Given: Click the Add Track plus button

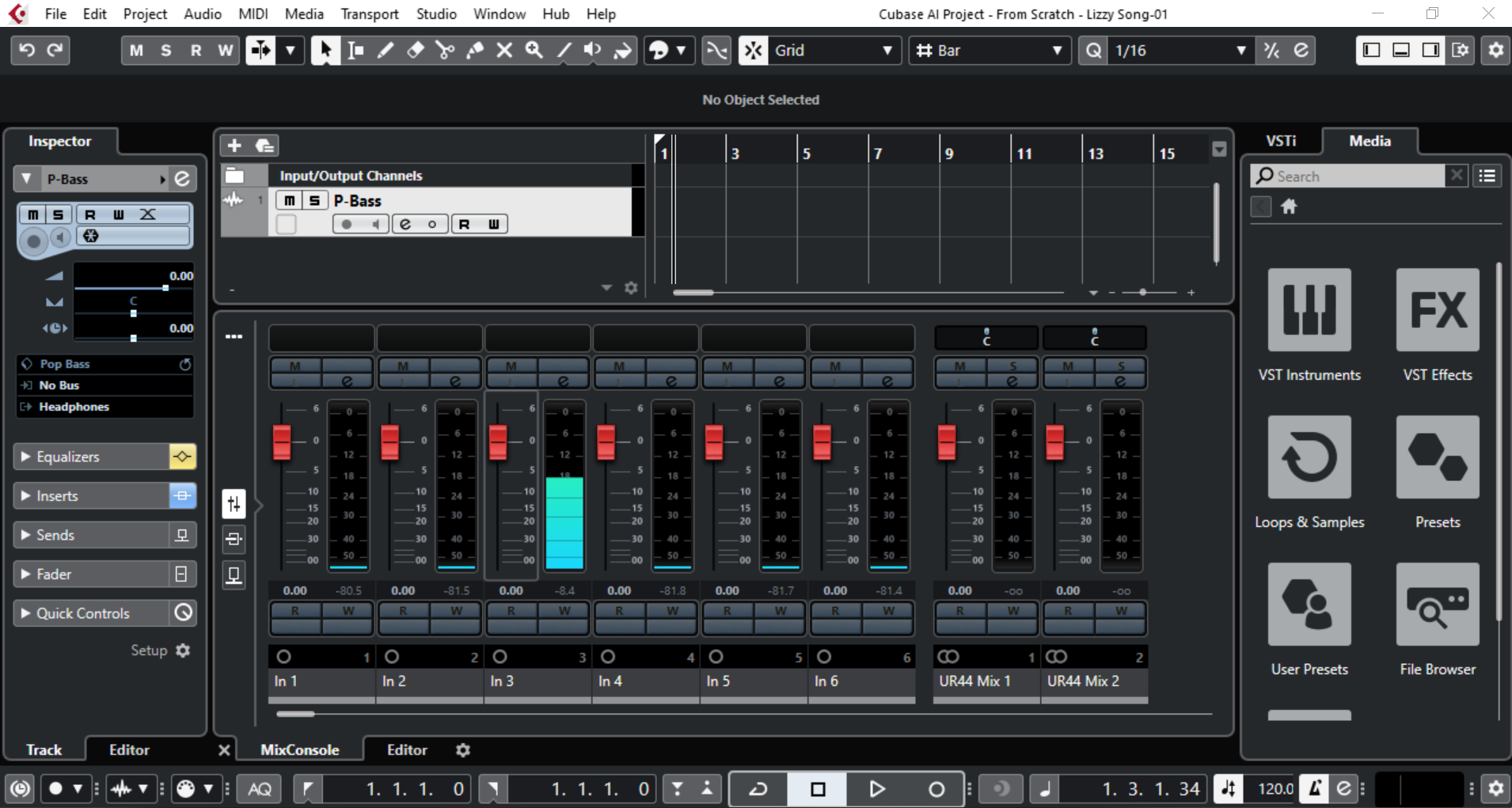Looking at the screenshot, I should coord(234,146).
